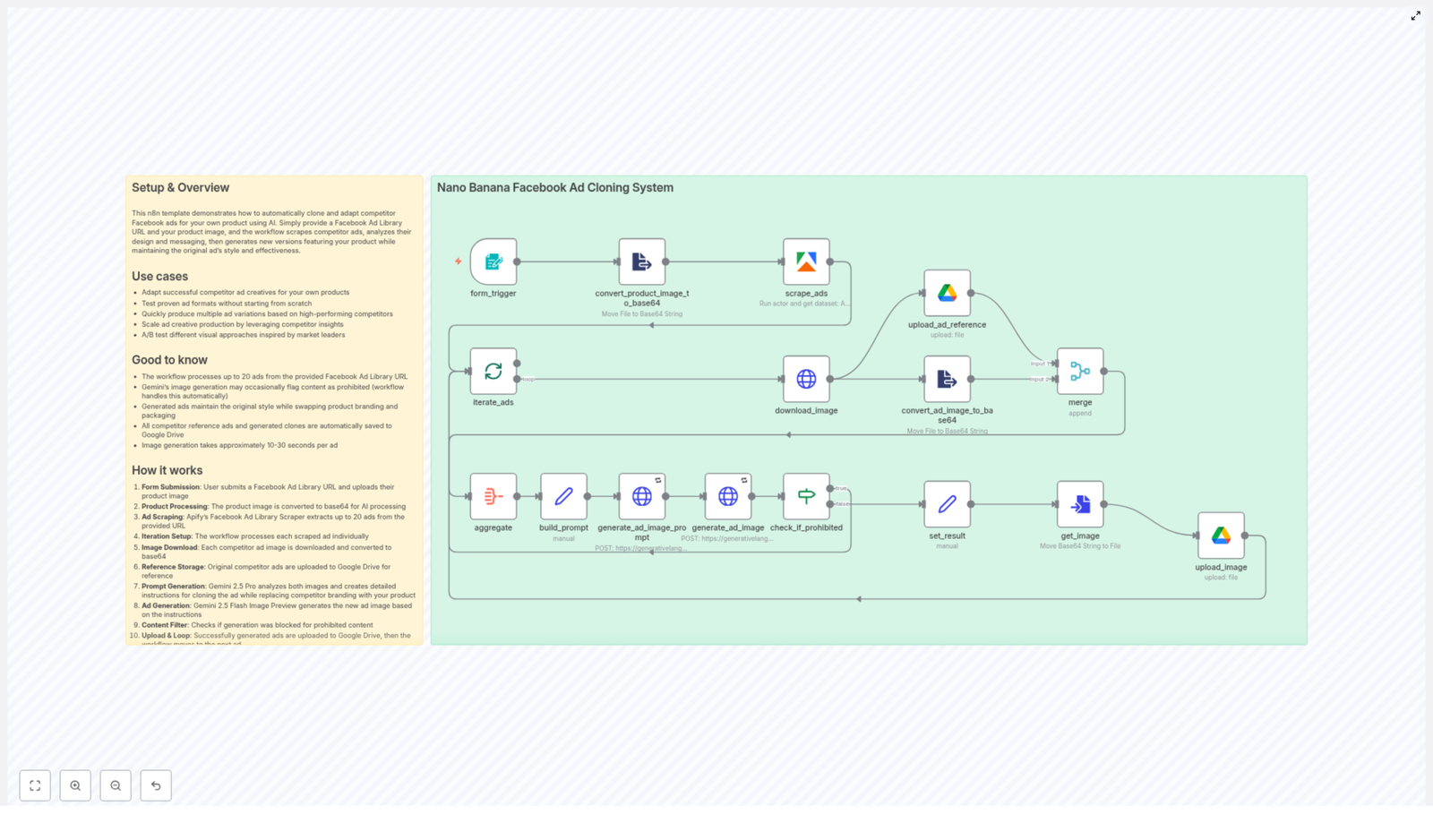Zoom in on the workflow canvas
Viewport: 1433px width, 840px height.
(x=75, y=785)
